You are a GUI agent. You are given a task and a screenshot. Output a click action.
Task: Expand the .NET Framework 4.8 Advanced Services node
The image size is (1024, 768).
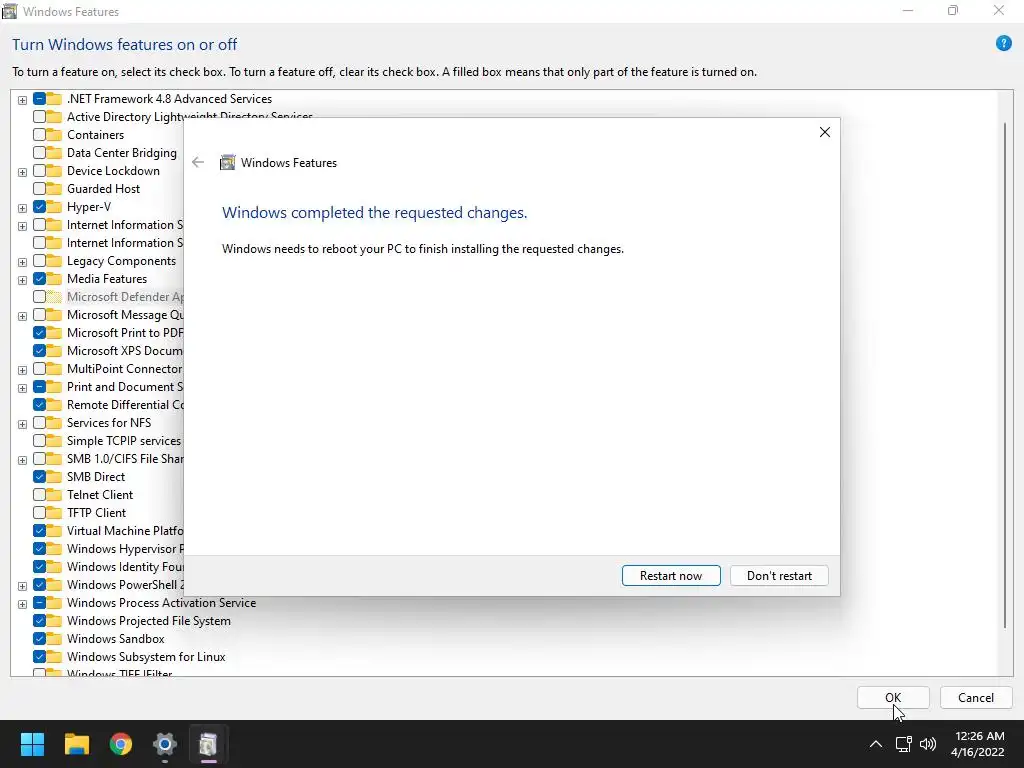(22, 100)
